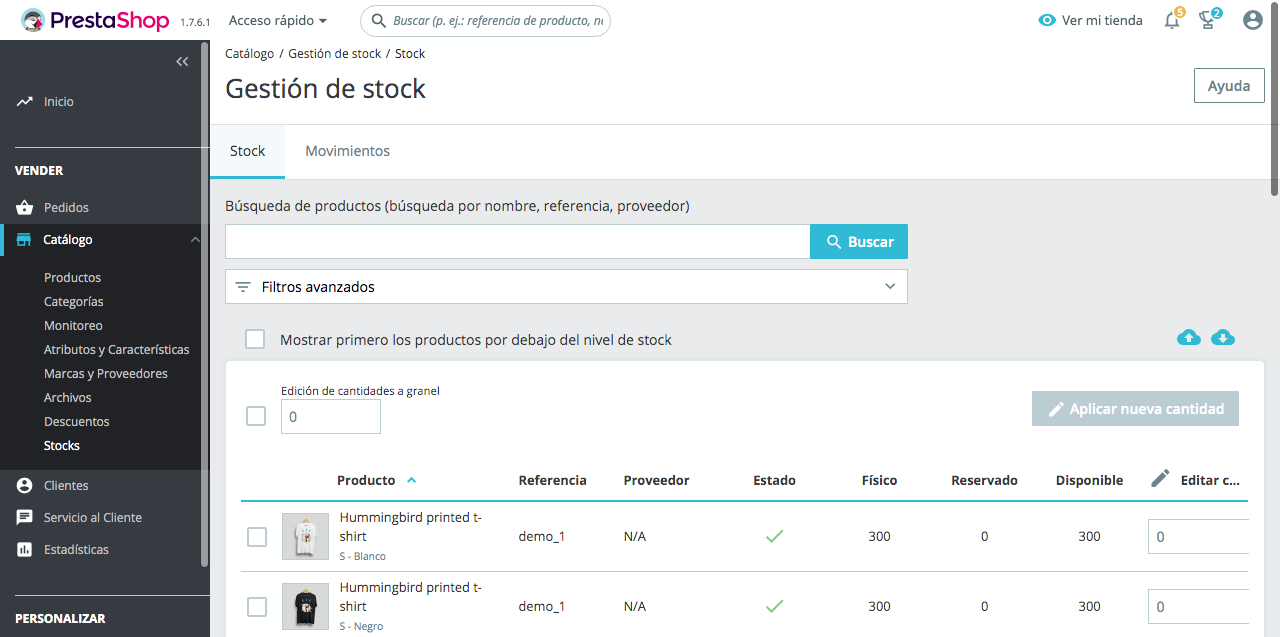Click the product search input field

pyautogui.click(x=517, y=242)
